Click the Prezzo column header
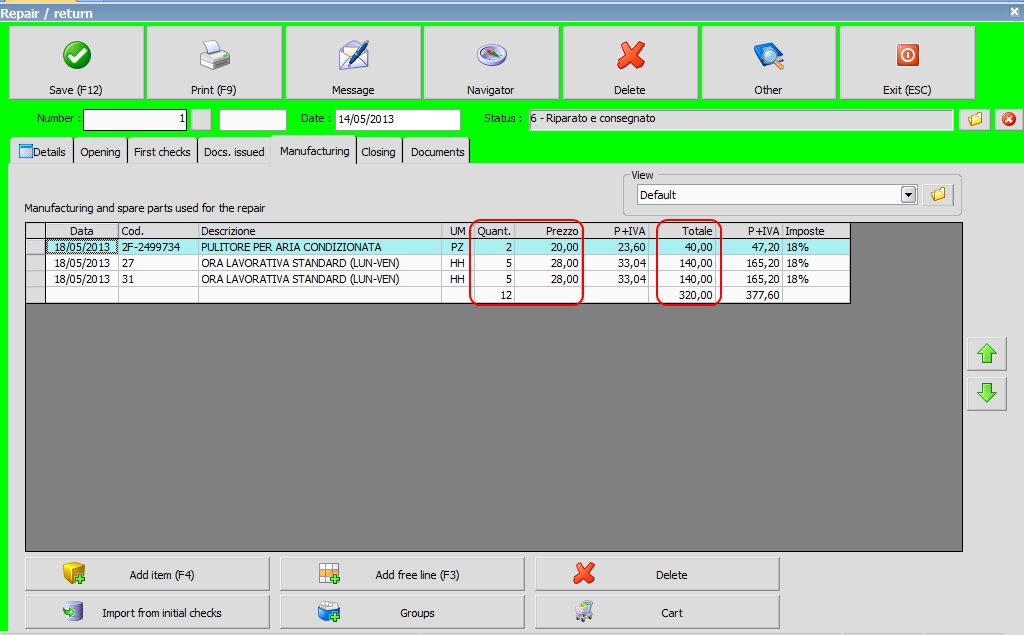Image resolution: width=1024 pixels, height=635 pixels. coord(549,231)
